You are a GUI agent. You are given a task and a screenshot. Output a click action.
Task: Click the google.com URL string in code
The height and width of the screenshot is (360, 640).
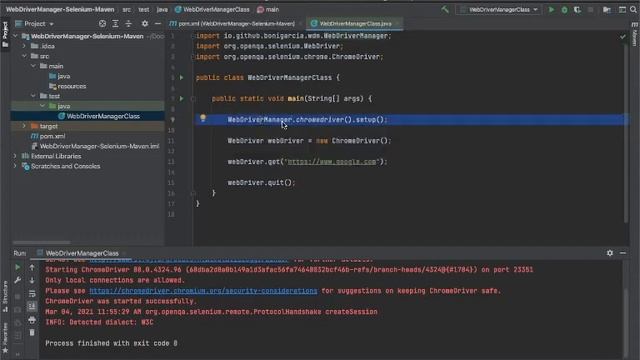(x=332, y=162)
